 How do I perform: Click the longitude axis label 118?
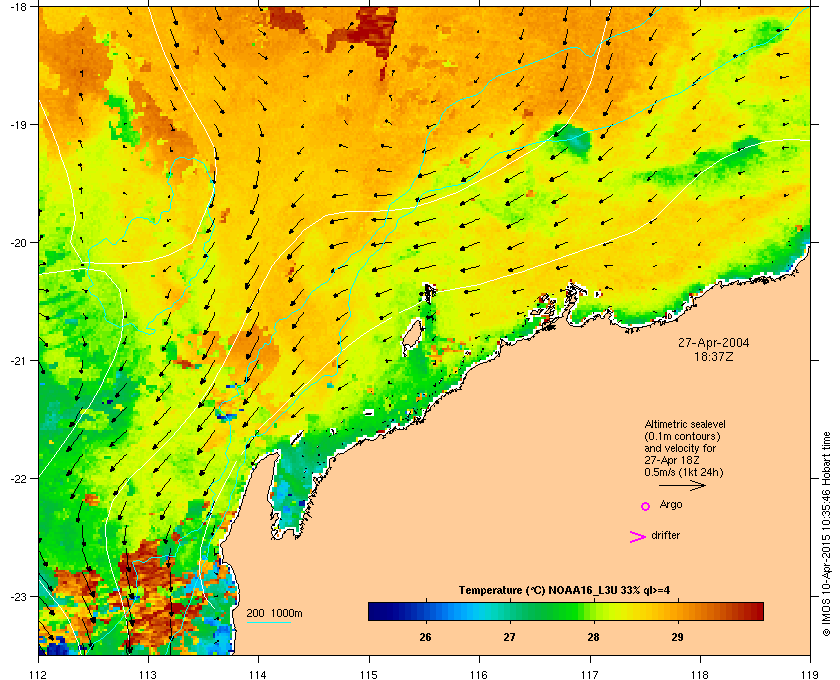click(x=700, y=675)
